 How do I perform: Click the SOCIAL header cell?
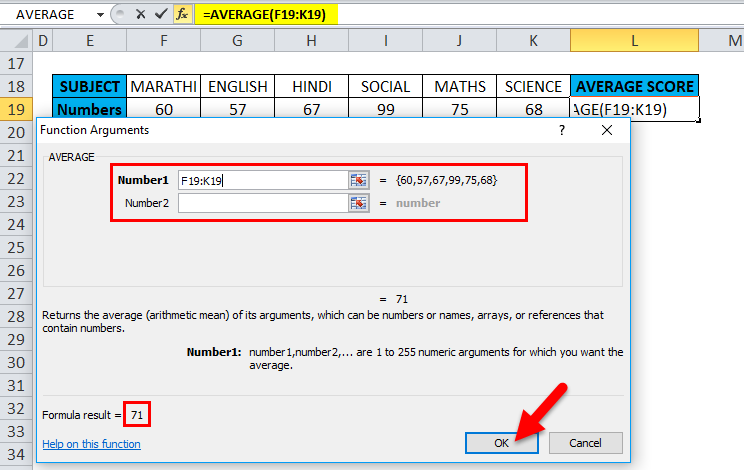[386, 86]
